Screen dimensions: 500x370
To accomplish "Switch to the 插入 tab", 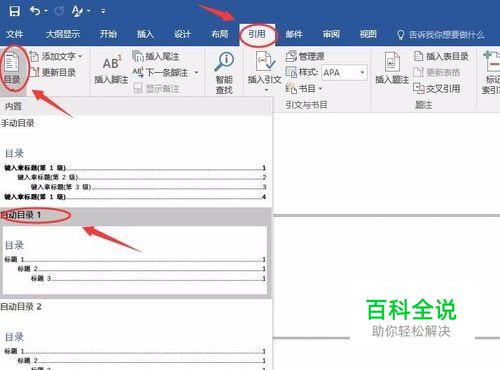I will (145, 34).
